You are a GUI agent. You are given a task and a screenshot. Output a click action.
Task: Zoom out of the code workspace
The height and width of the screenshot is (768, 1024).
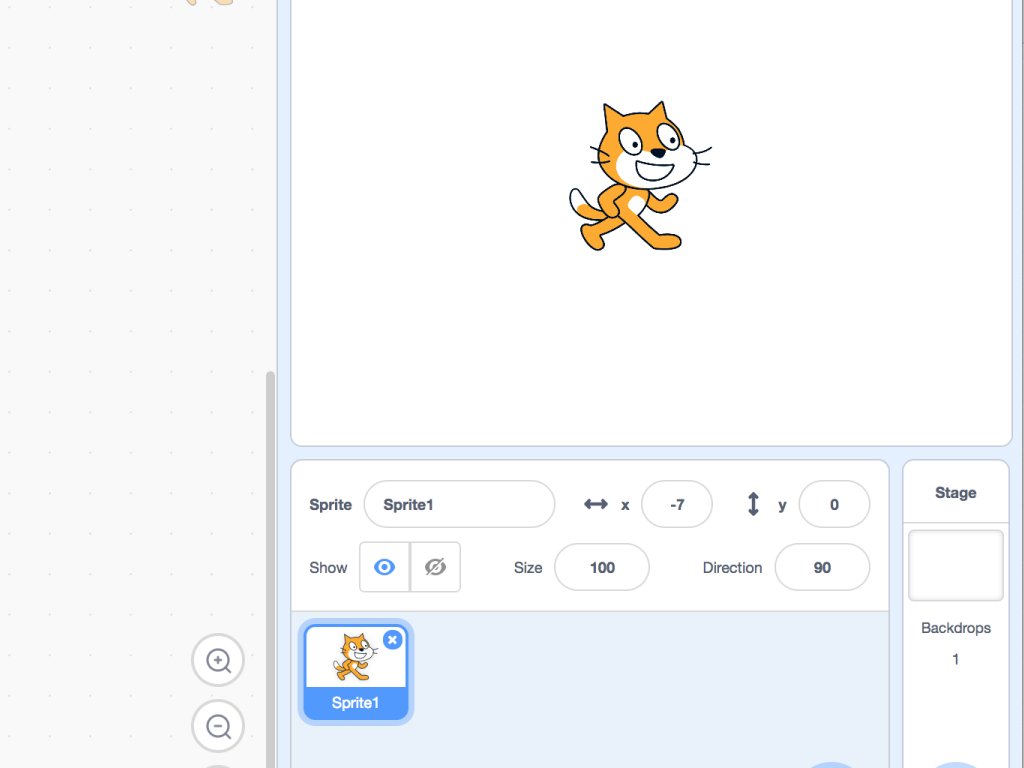tap(218, 726)
